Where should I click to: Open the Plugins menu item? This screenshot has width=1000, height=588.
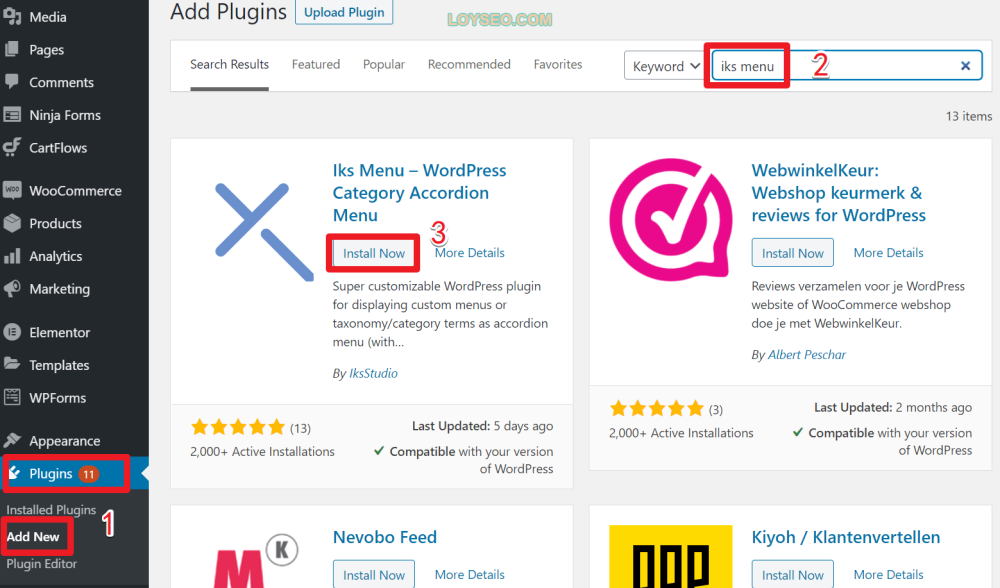point(74,474)
